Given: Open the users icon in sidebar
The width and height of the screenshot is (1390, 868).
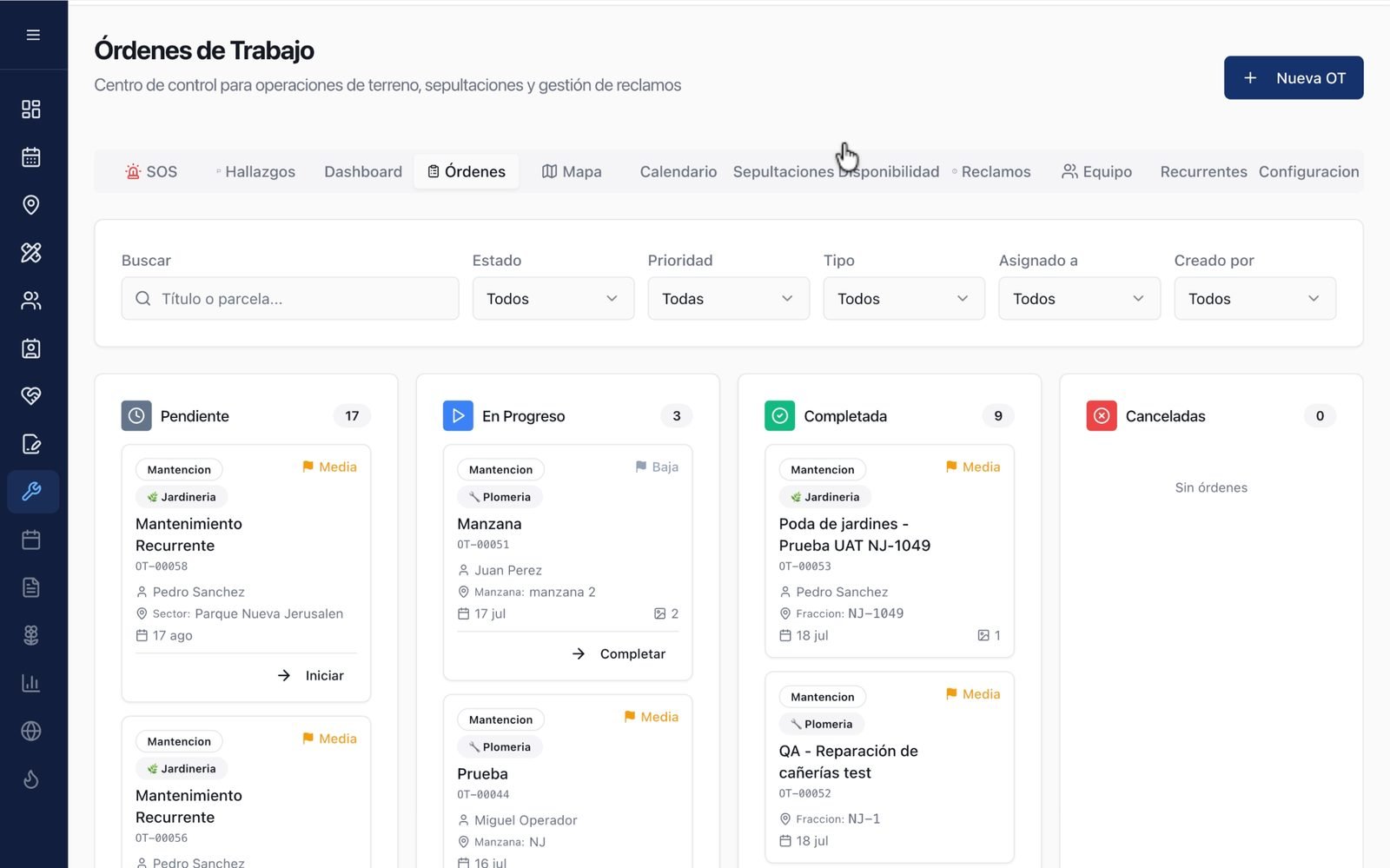Looking at the screenshot, I should click(31, 301).
